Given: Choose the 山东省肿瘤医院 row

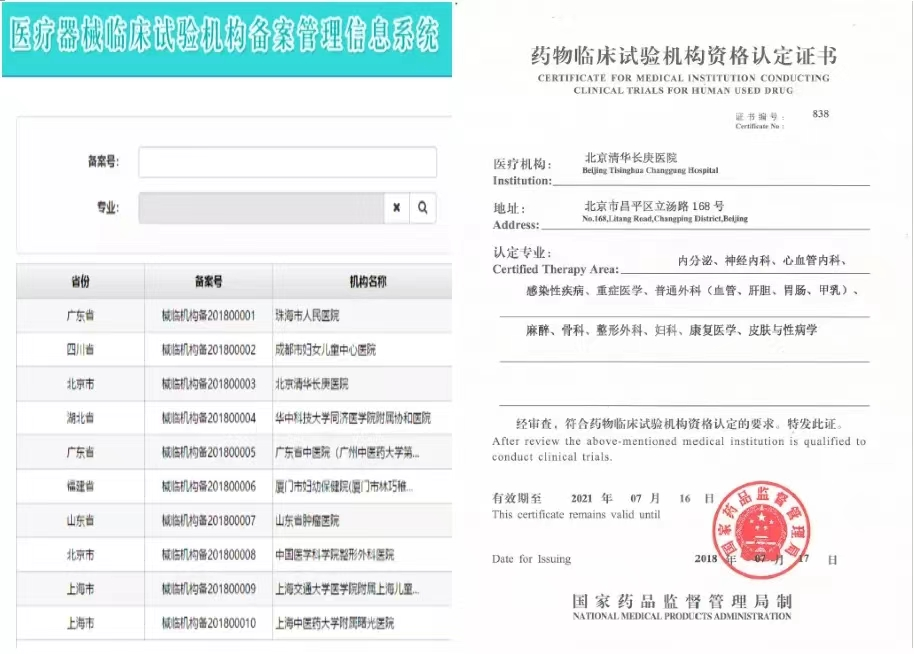Looking at the screenshot, I should click(x=307, y=521).
